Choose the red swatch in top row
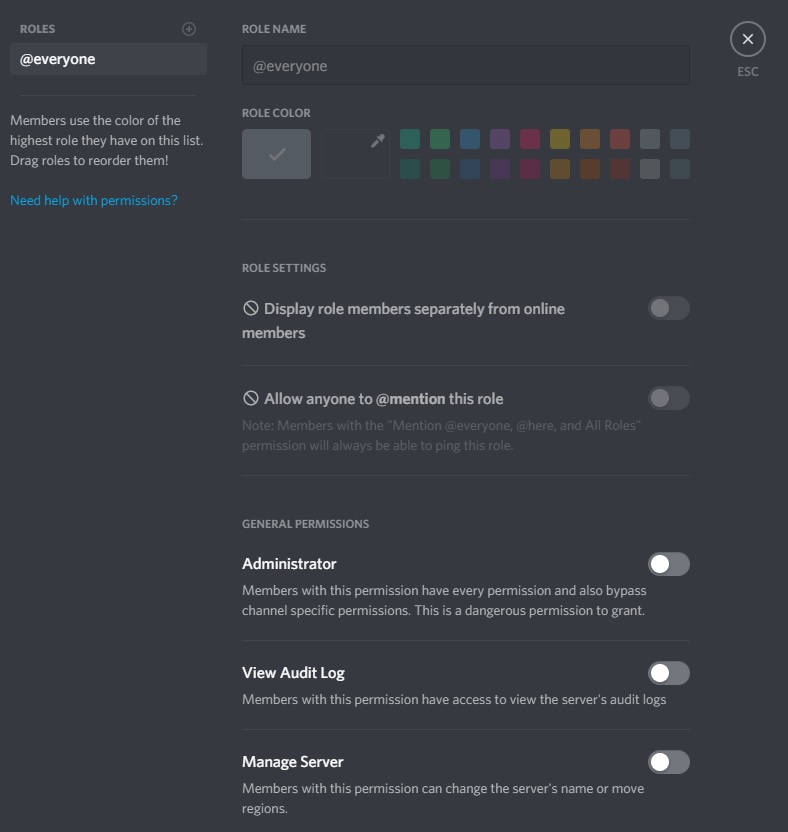This screenshot has width=788, height=832. (620, 139)
